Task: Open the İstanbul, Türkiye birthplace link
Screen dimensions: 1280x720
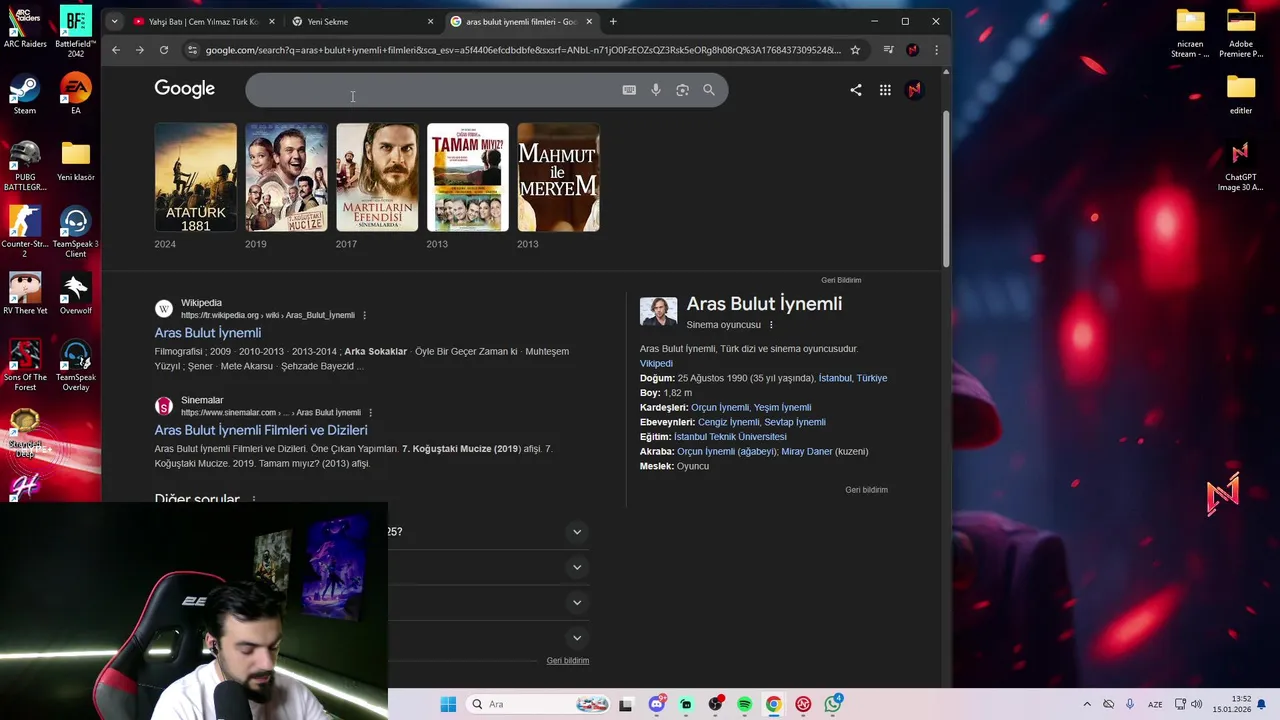Action: (x=853, y=378)
